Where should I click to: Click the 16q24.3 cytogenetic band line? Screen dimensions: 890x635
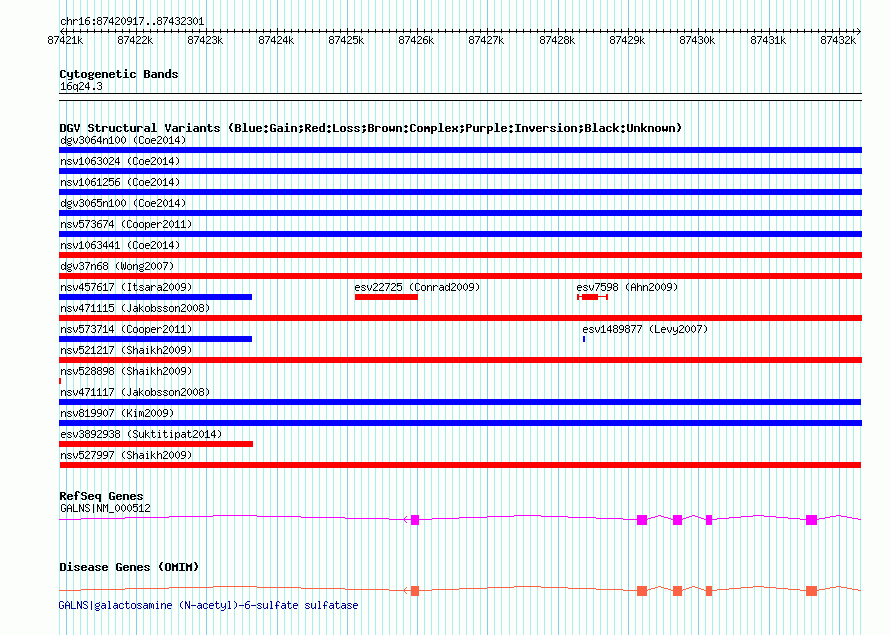[460, 97]
